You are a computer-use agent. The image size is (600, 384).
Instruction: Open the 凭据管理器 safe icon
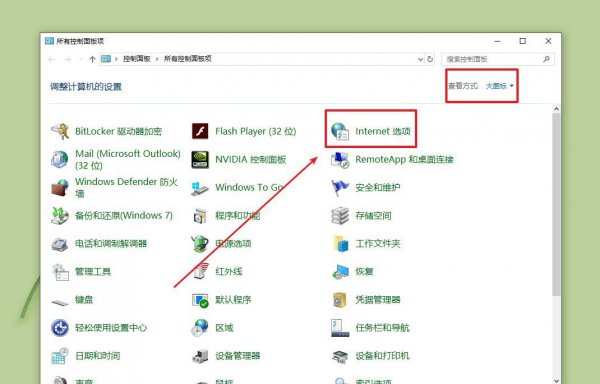[340, 300]
